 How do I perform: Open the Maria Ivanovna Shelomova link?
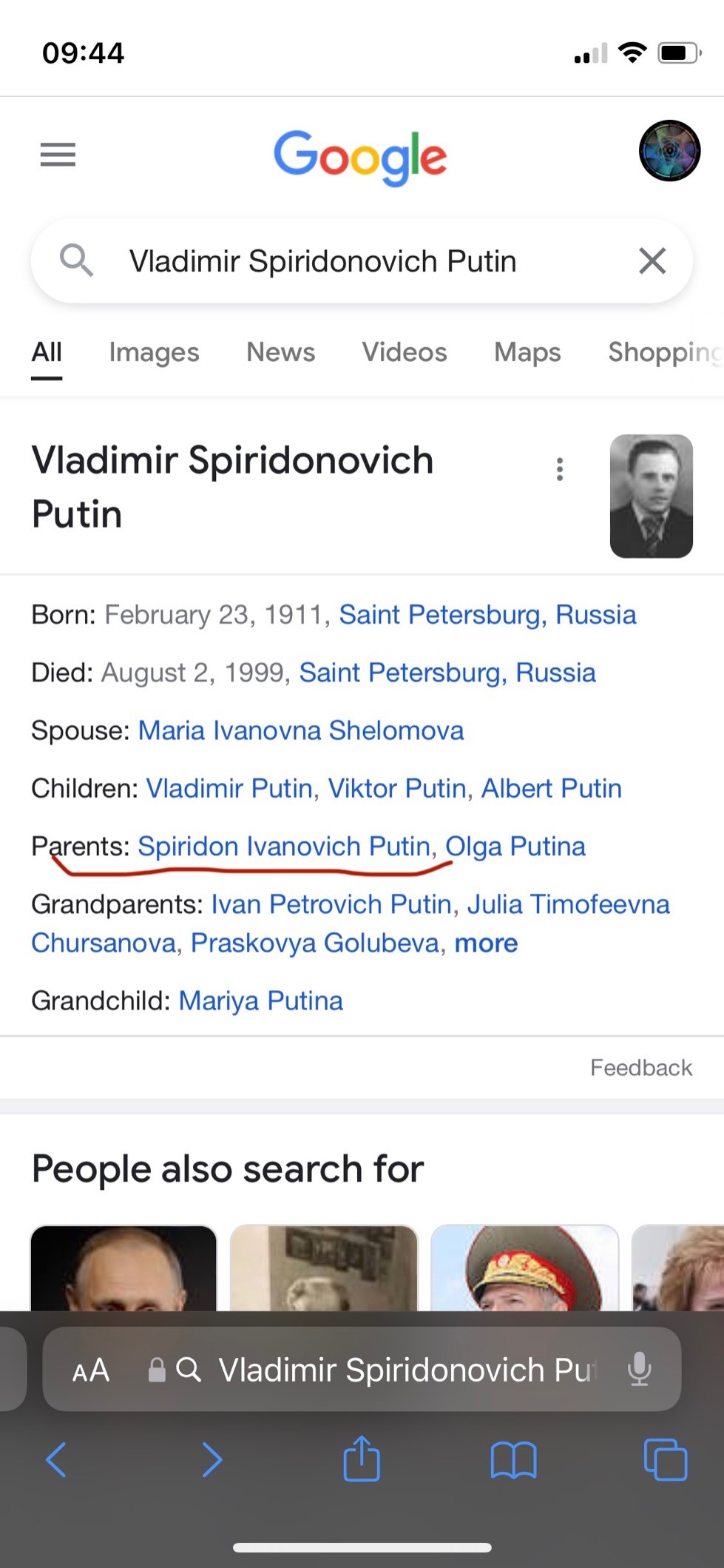(x=301, y=731)
